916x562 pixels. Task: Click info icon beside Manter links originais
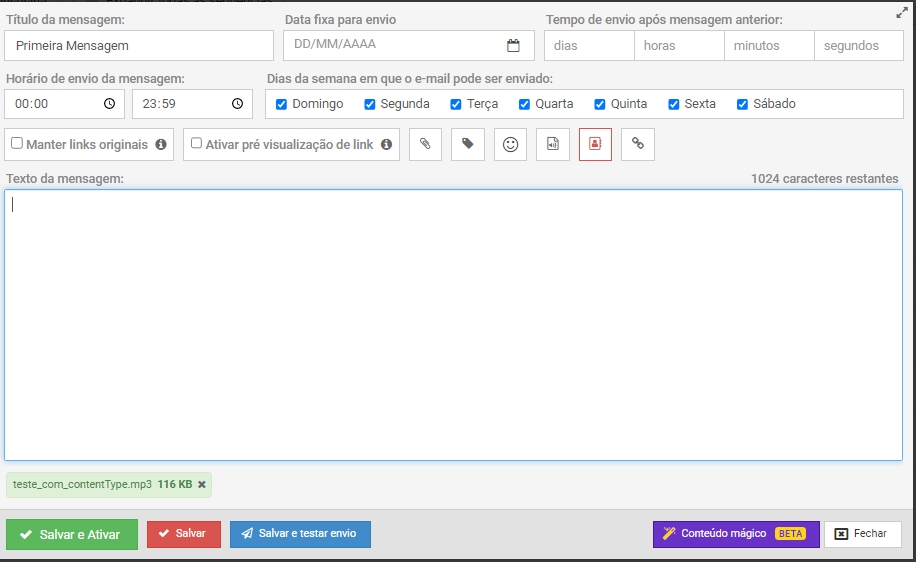(160, 145)
